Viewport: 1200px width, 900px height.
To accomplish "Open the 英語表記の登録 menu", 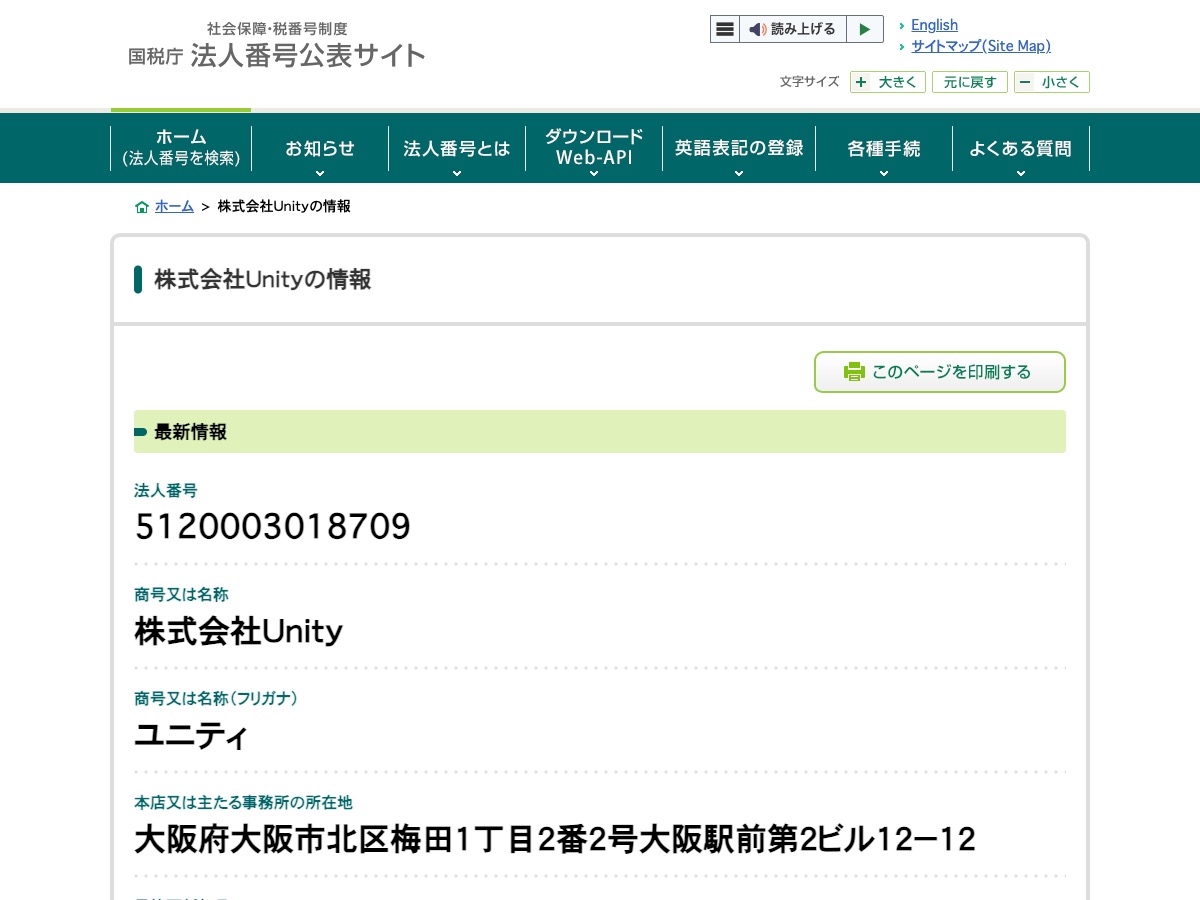I will [x=739, y=148].
